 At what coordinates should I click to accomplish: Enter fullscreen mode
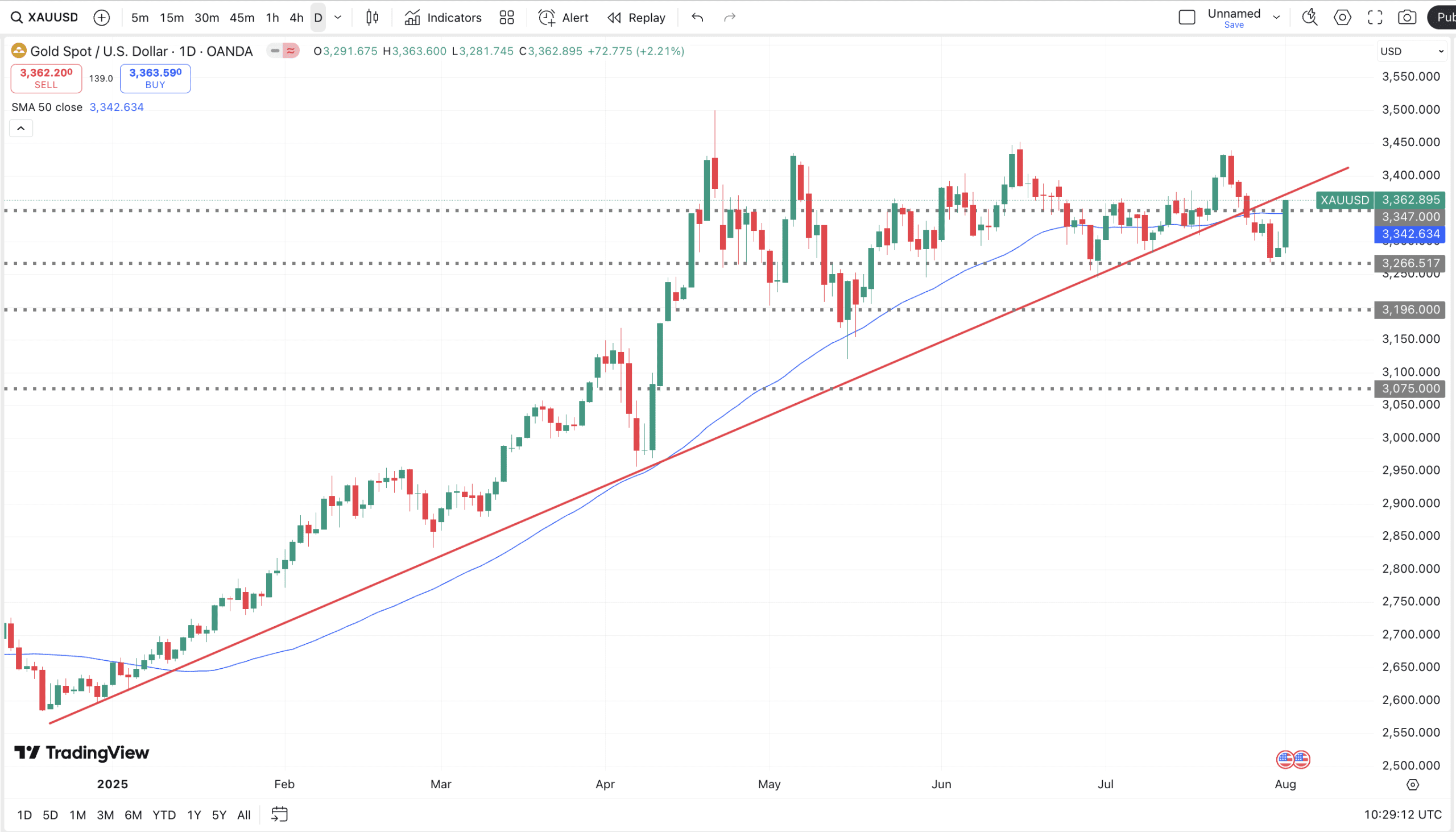[1375, 18]
